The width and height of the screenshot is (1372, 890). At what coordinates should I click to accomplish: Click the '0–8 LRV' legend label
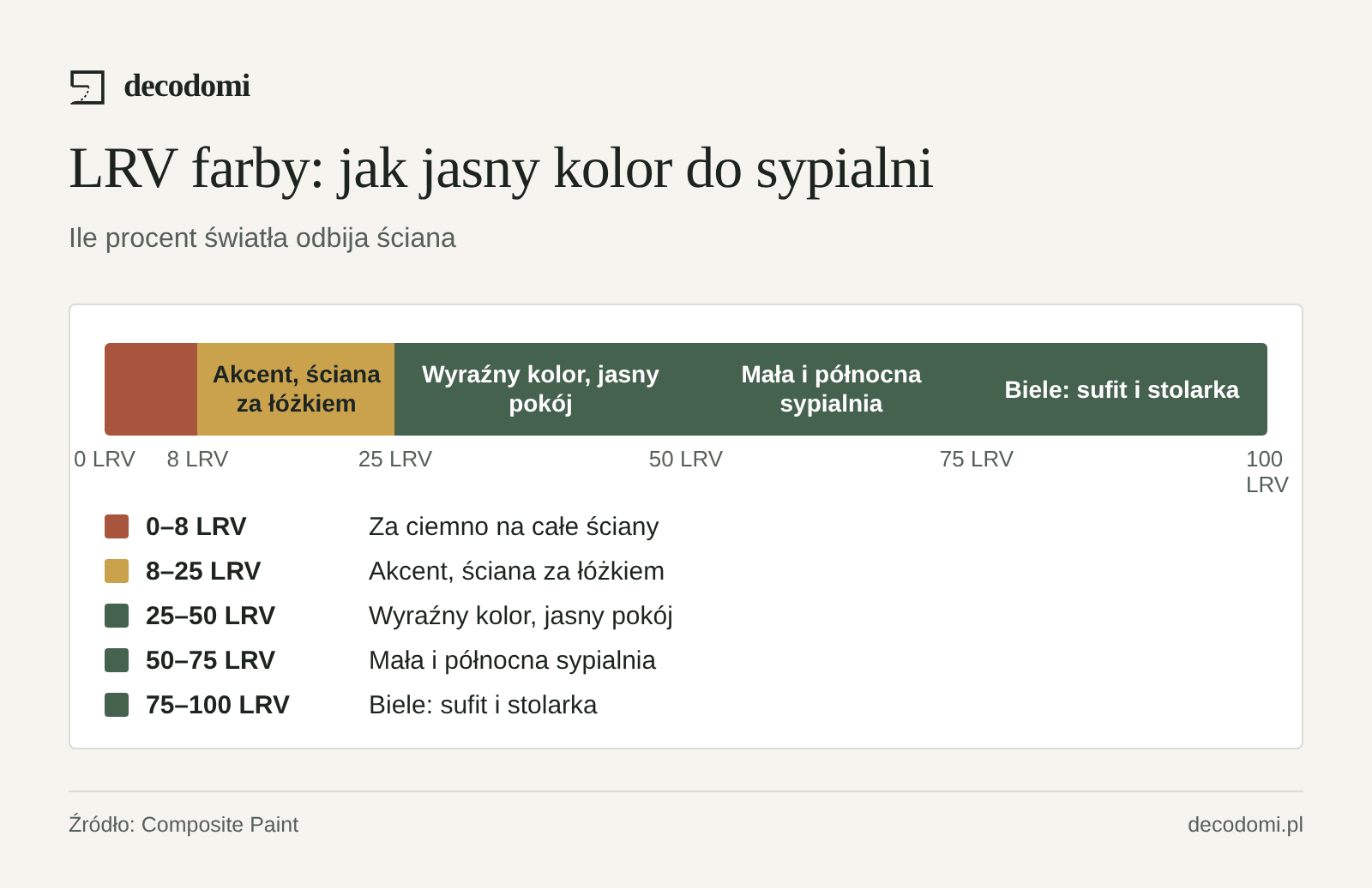196,526
